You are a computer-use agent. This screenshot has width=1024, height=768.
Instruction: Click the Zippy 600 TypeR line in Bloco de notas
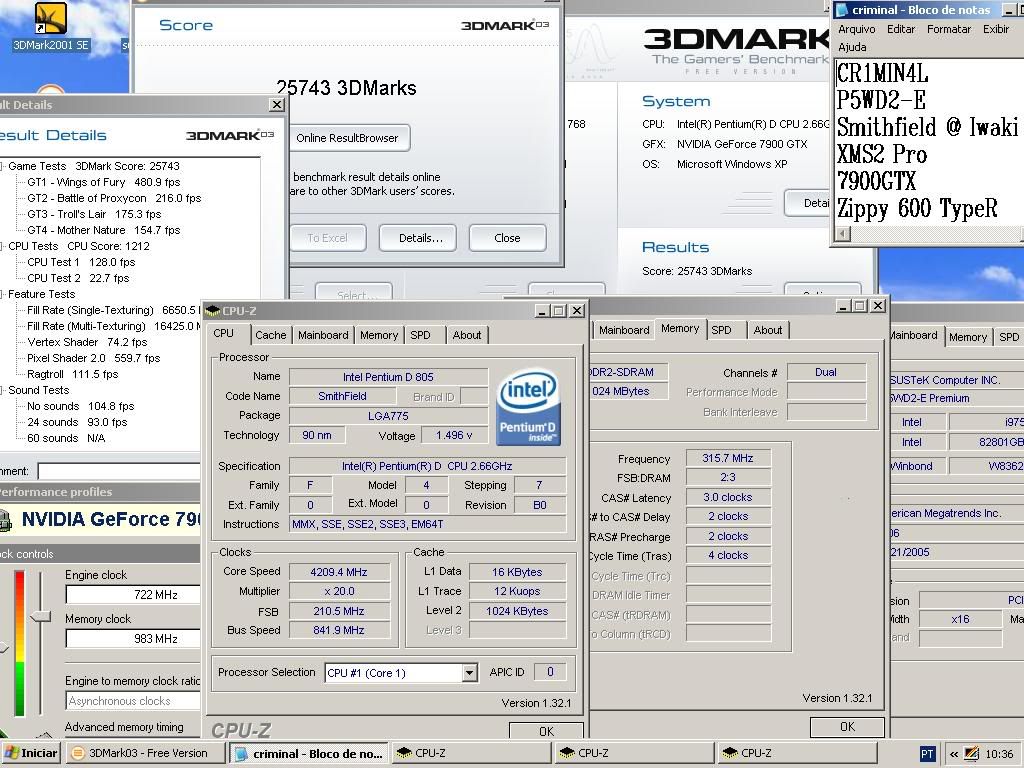point(917,209)
